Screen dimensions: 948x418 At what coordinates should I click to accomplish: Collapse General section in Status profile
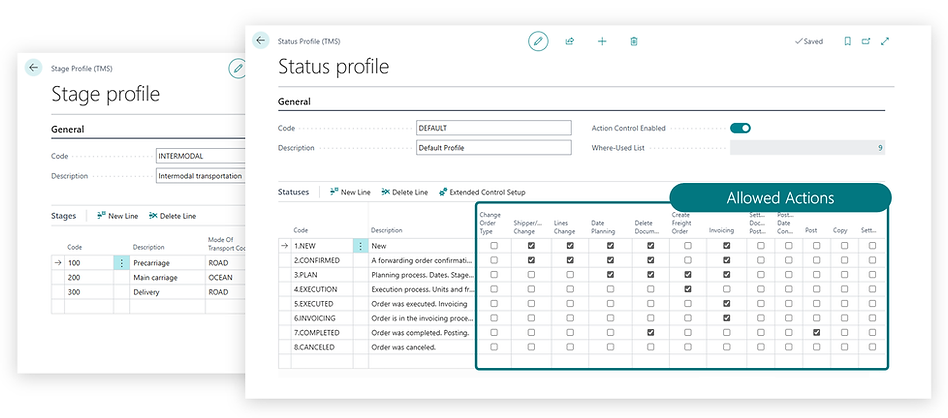click(x=294, y=102)
